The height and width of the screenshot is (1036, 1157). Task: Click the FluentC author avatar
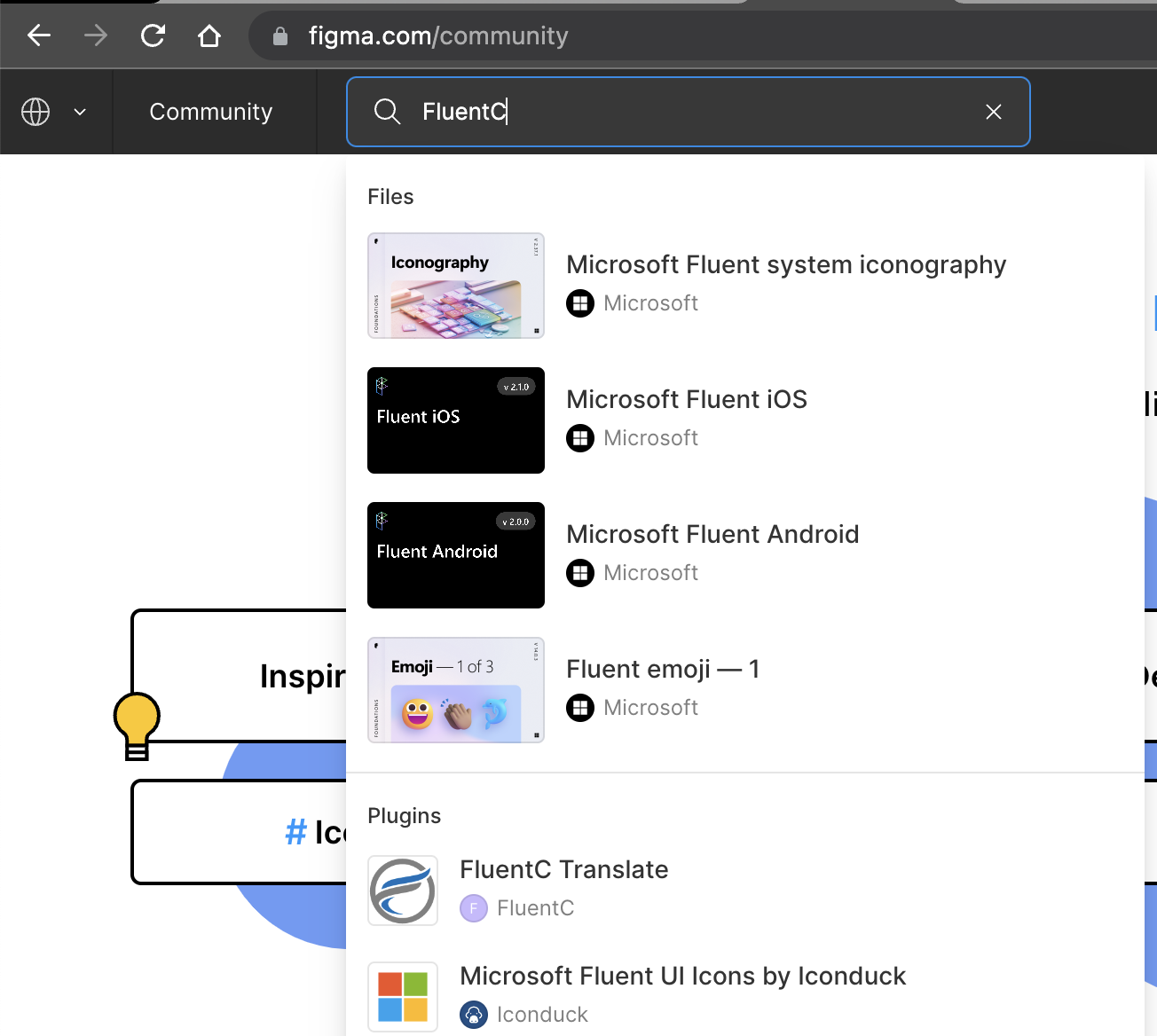[x=474, y=908]
